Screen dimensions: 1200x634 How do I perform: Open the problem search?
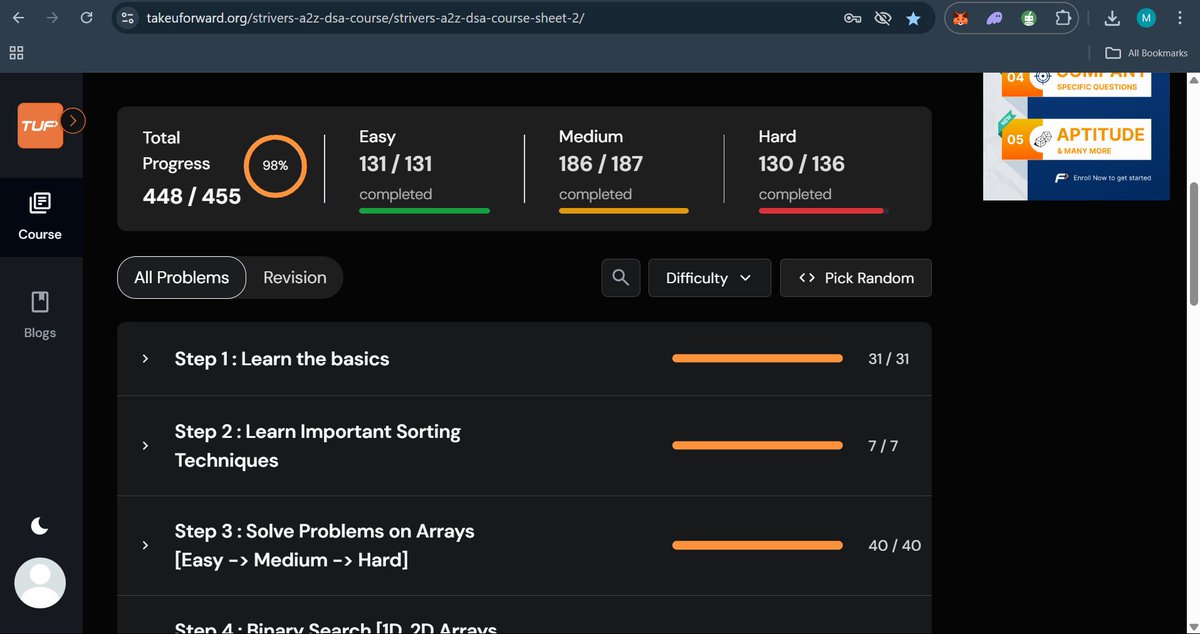(x=620, y=278)
